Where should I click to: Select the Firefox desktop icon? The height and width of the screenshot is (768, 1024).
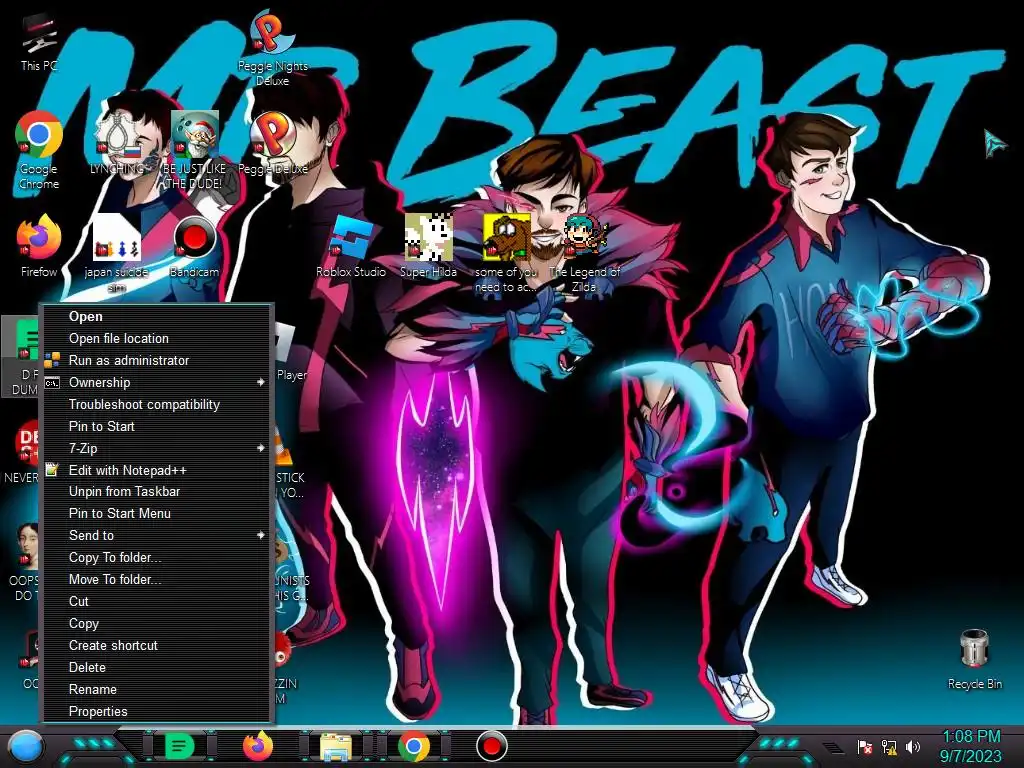point(39,247)
